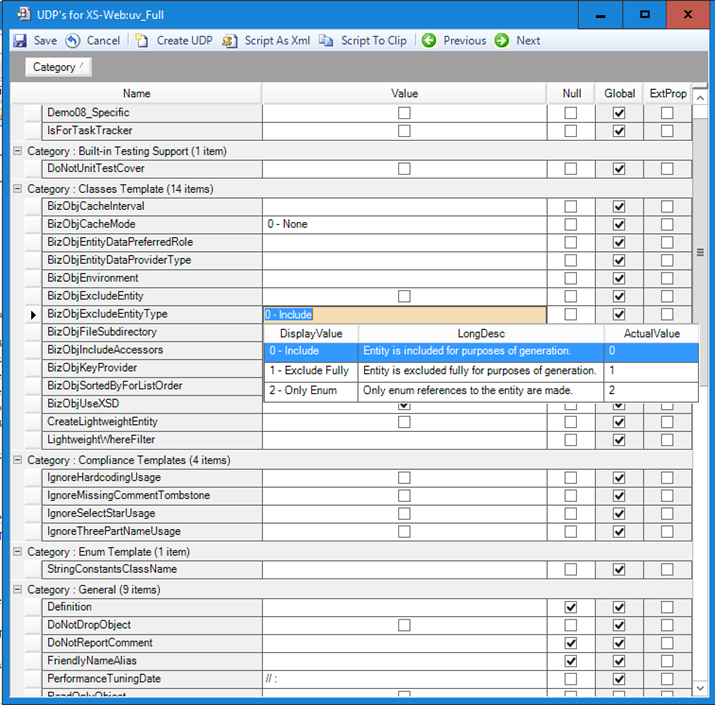Toggle IsForTaskTracker value checkbox
Image resolution: width=715 pixels, height=705 pixels.
tap(404, 131)
